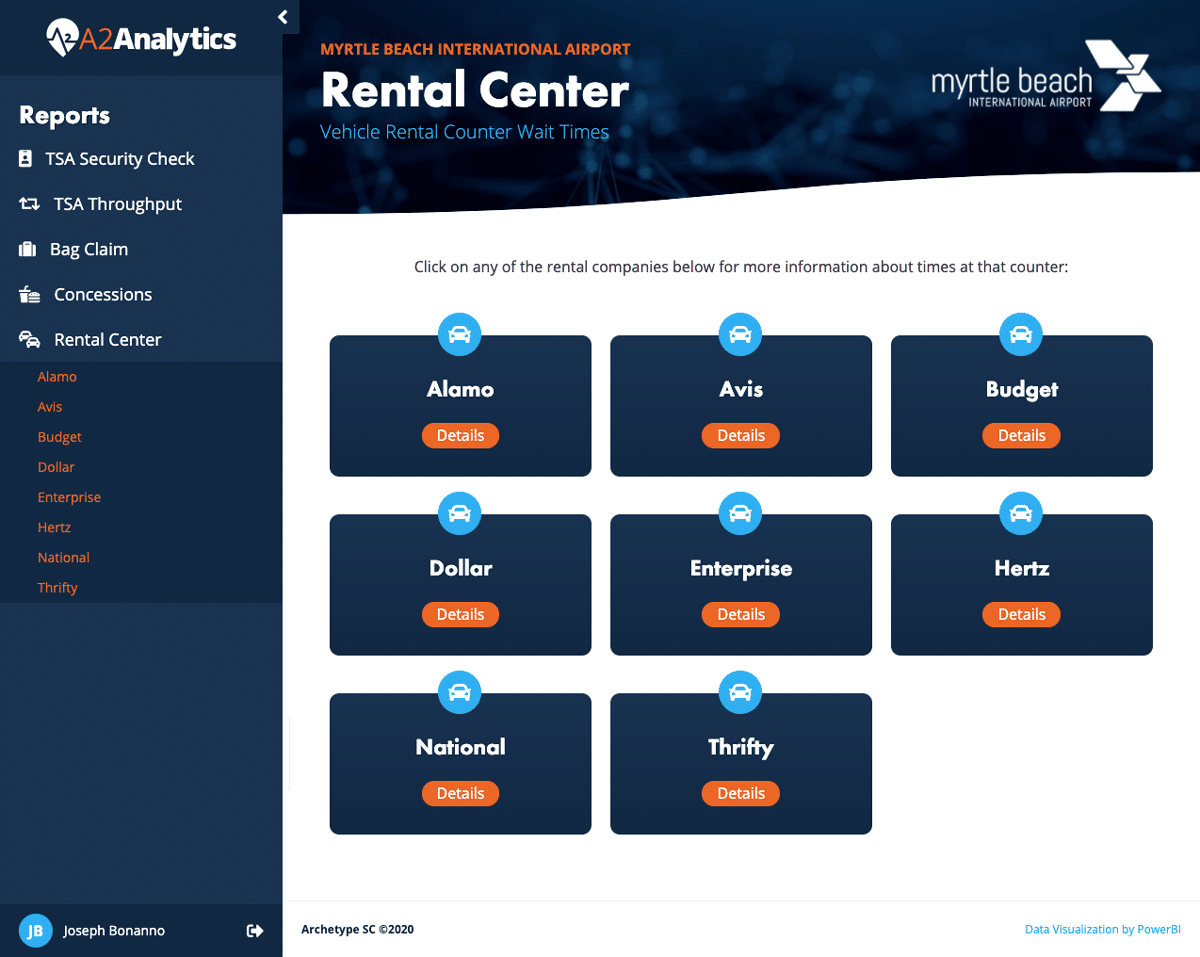This screenshot has height=957, width=1200.
Task: Click the car icon above Thrifty card
Action: click(740, 692)
